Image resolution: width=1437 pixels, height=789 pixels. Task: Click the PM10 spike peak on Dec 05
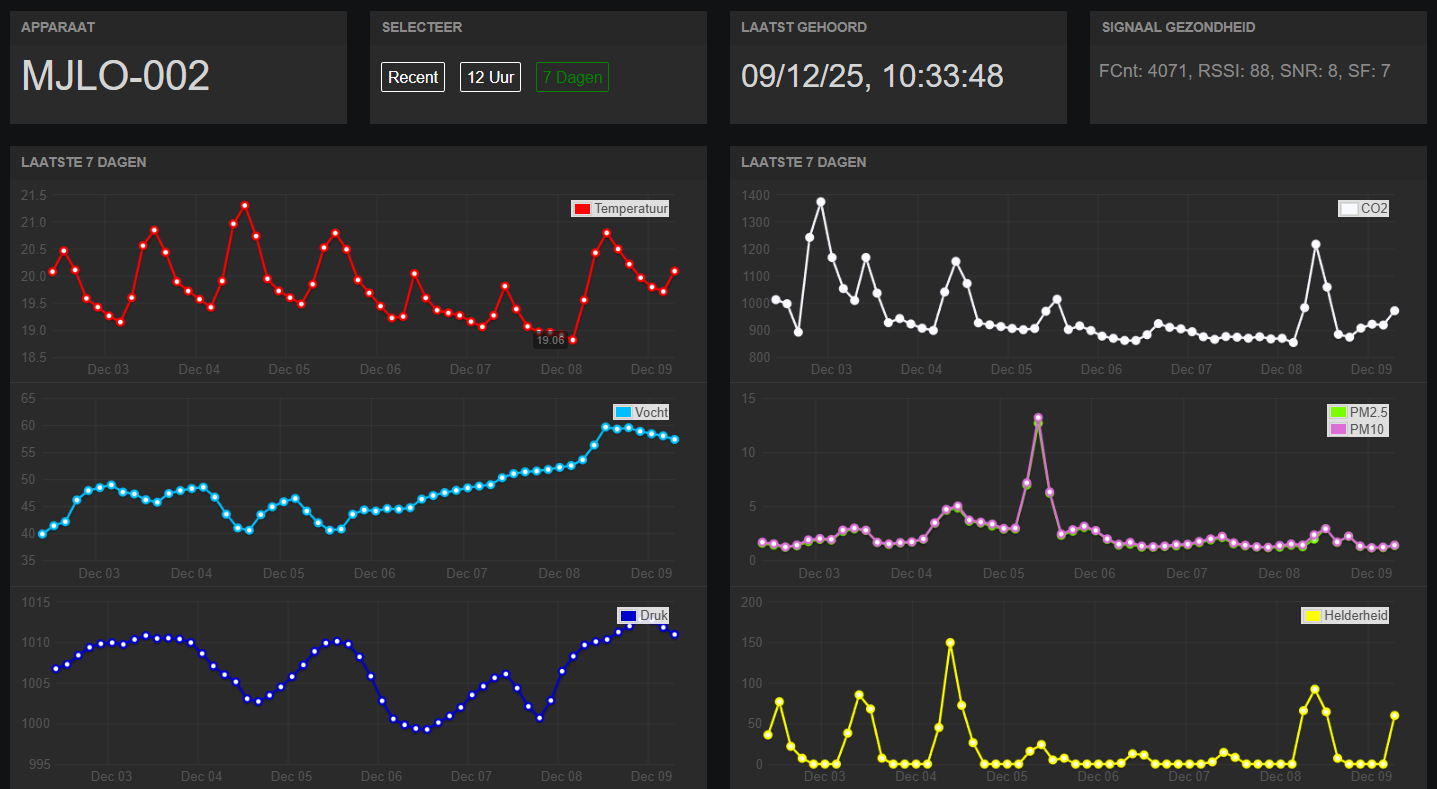(x=1038, y=418)
